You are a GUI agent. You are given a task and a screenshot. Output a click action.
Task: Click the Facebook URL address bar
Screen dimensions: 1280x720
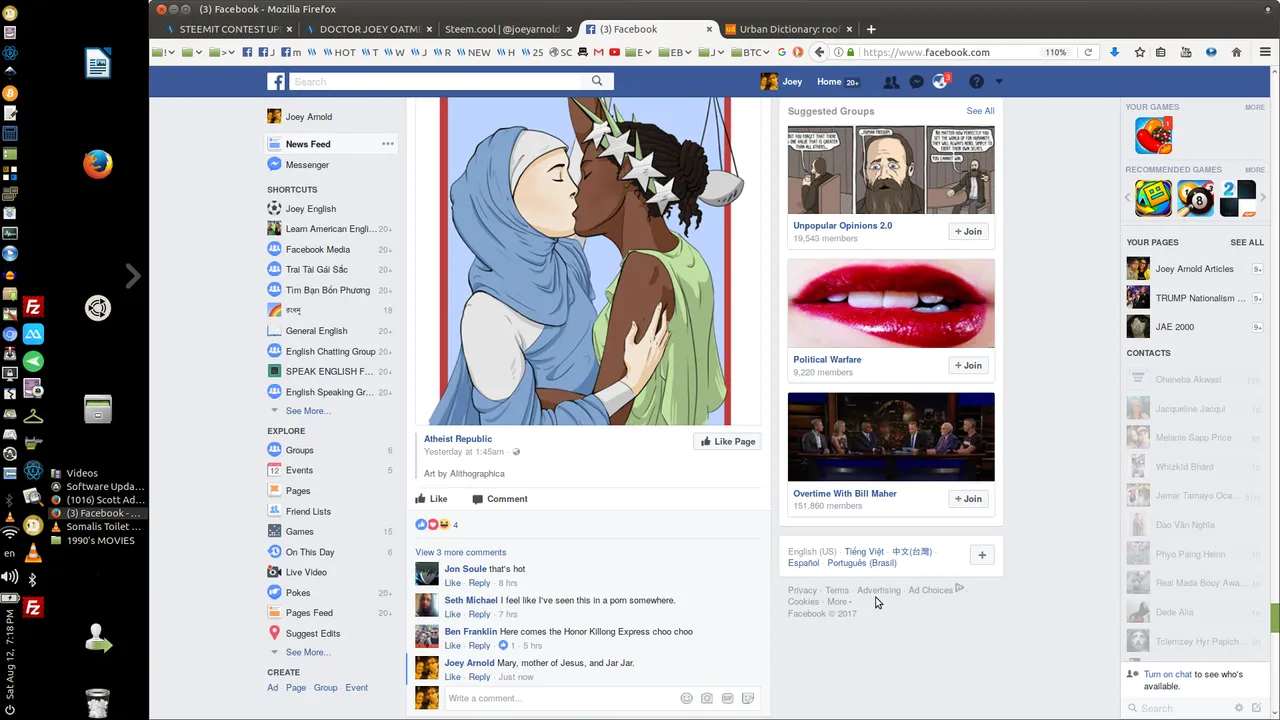[x=950, y=52]
